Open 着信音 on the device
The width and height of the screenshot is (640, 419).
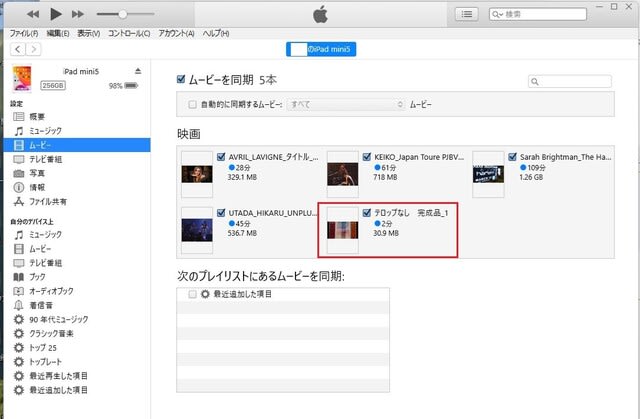(x=77, y=305)
